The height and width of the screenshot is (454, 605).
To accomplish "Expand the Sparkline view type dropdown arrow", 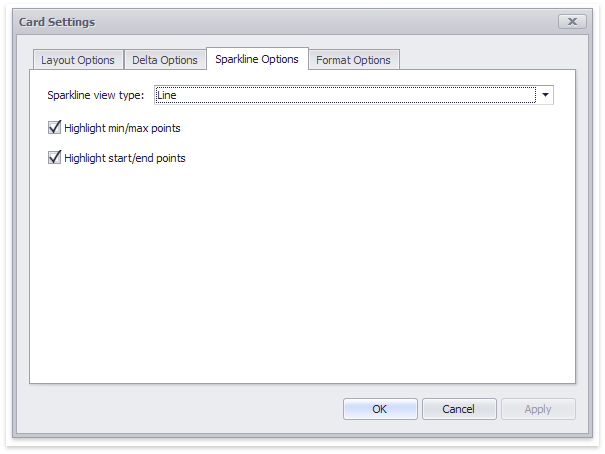I will tap(545, 96).
